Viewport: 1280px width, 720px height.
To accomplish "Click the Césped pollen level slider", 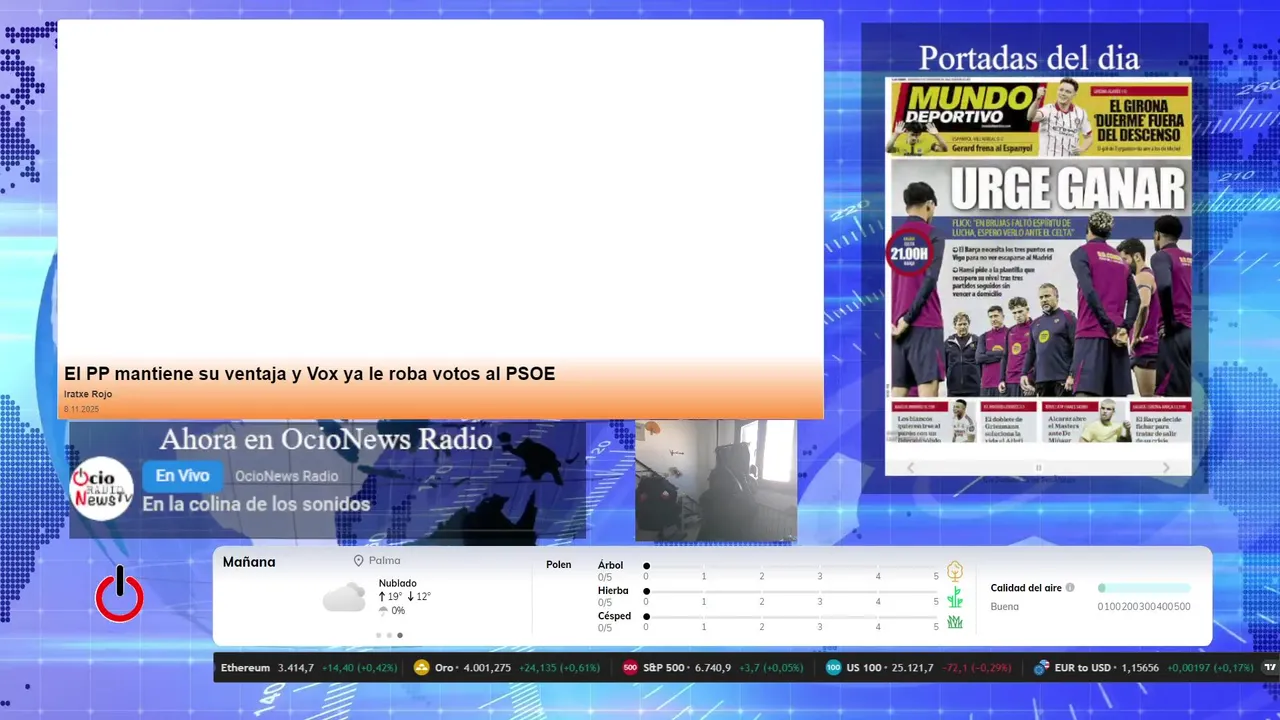I will tap(791, 616).
